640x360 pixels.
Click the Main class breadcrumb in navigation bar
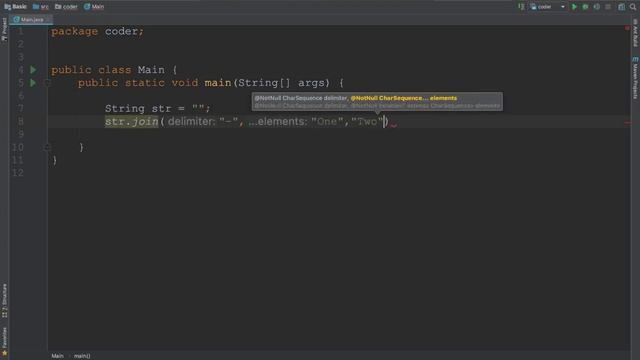[94, 7]
